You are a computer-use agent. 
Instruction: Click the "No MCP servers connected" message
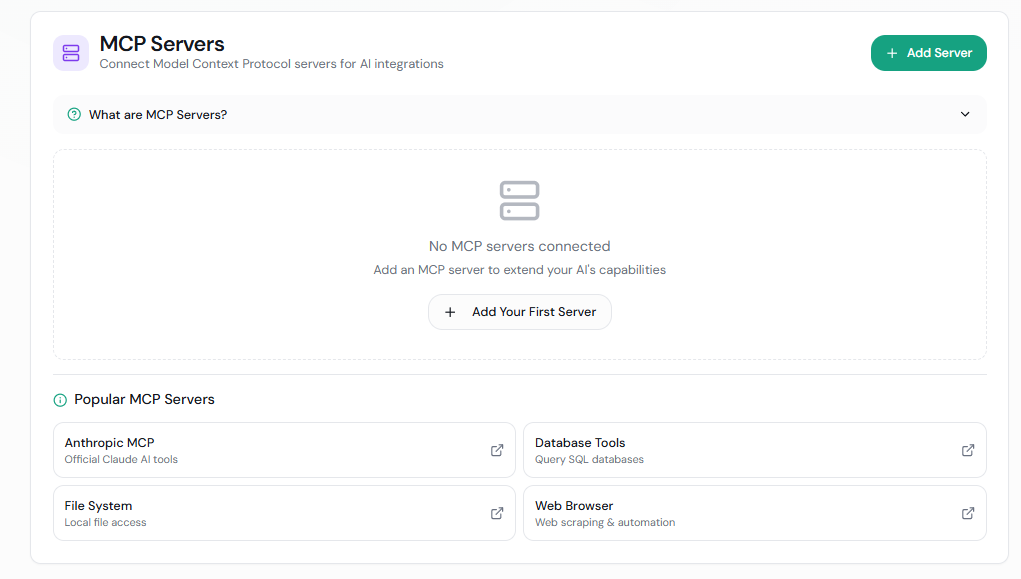[x=519, y=246]
